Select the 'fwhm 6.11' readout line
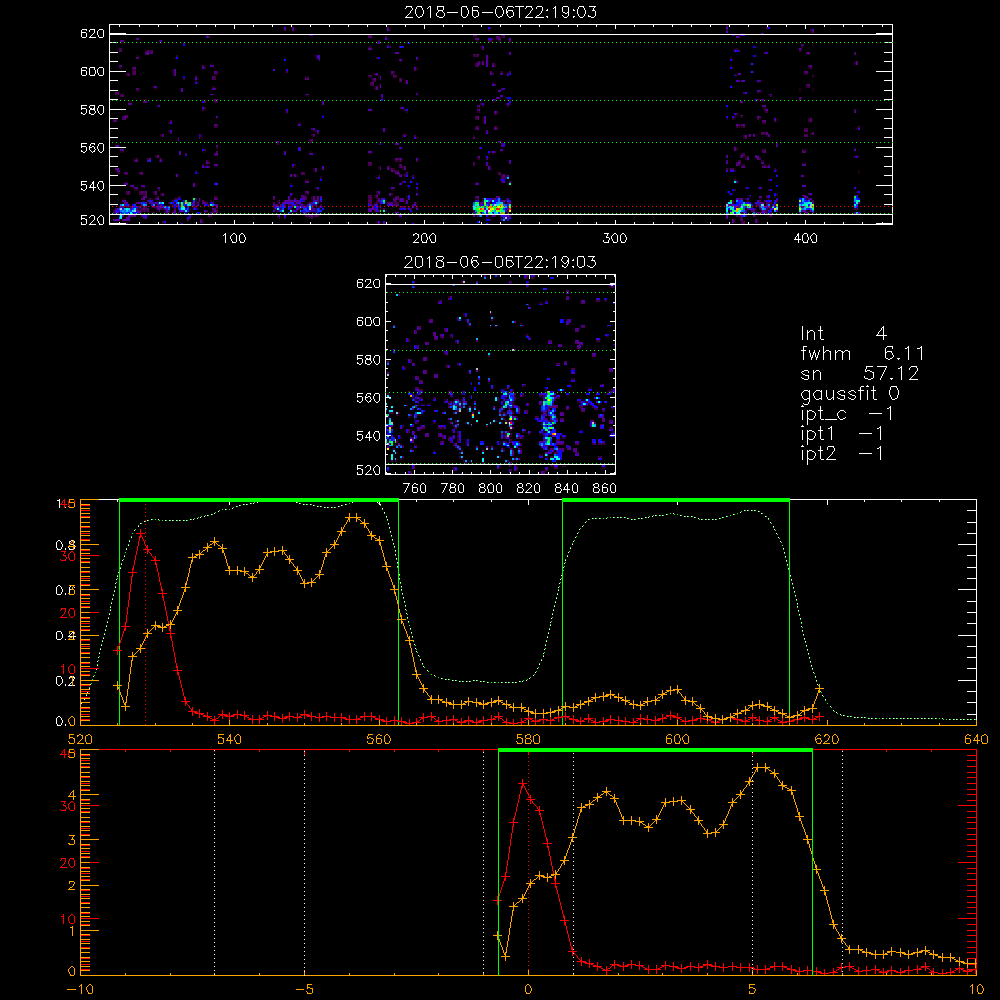This screenshot has width=1000, height=1000. coord(862,353)
